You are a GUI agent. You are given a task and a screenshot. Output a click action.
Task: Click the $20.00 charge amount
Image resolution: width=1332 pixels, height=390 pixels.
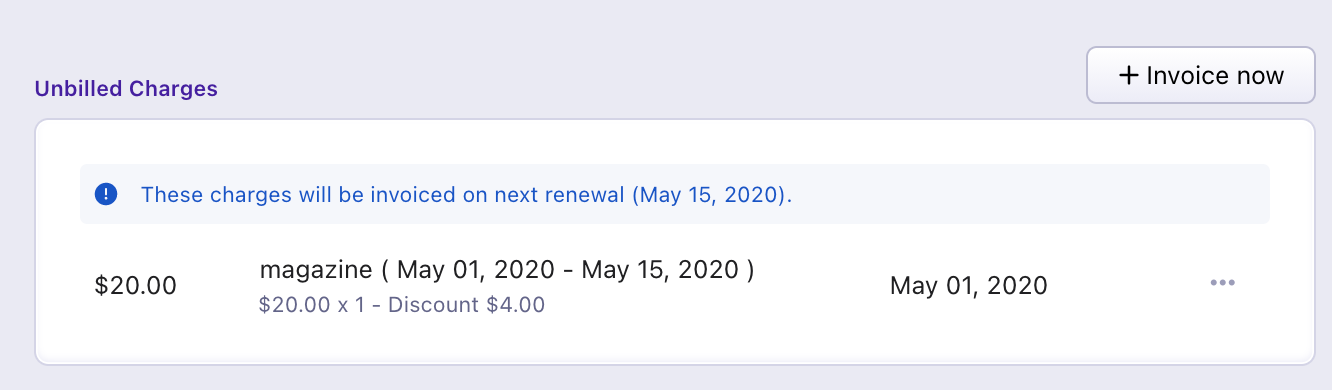(x=136, y=285)
